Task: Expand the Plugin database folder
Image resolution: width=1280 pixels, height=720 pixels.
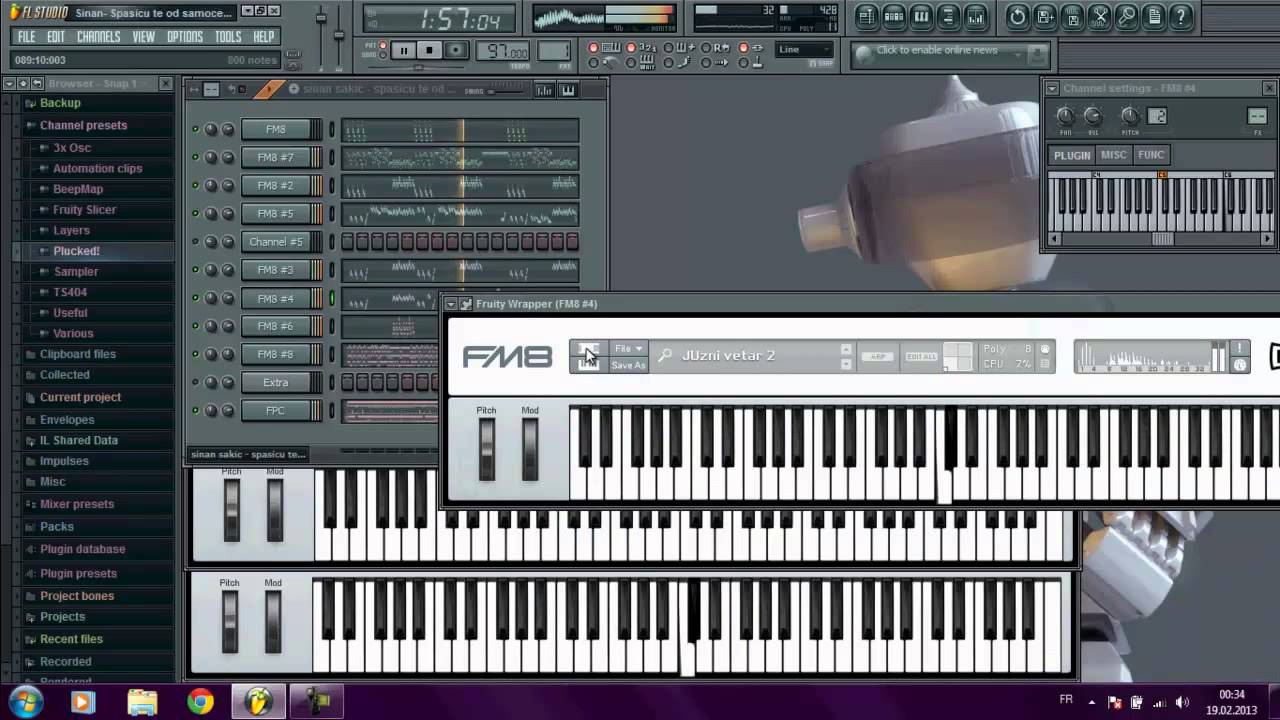Action: (x=82, y=549)
